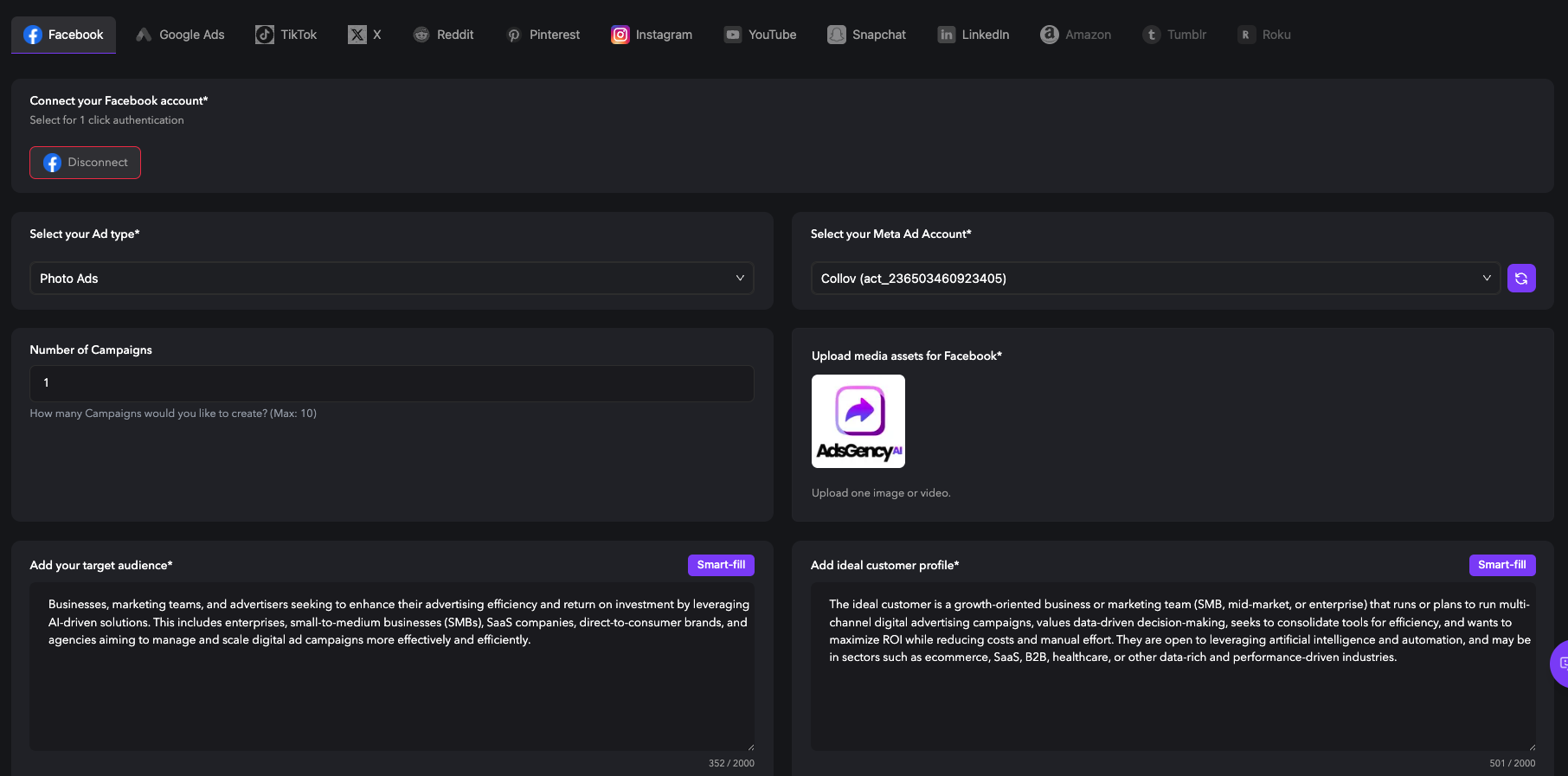Edit the ideal customer profile text area
This screenshot has width=1568, height=776.
click(x=1173, y=666)
